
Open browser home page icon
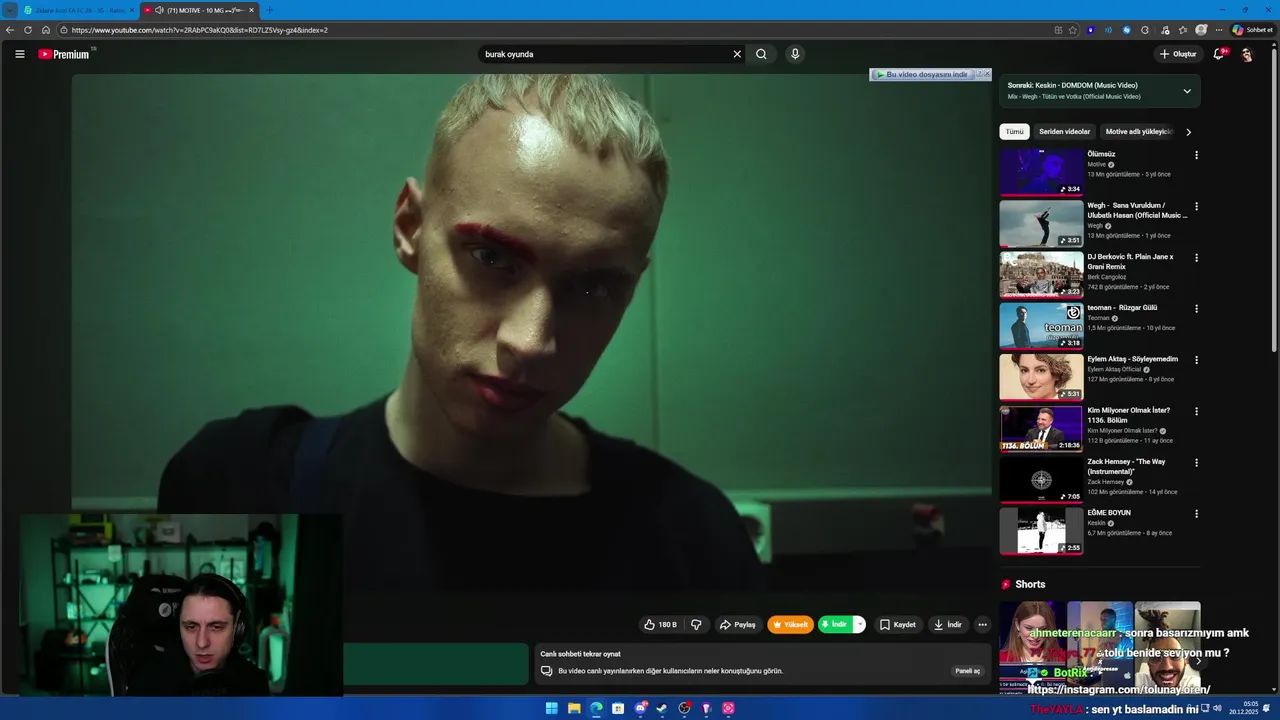click(x=46, y=30)
